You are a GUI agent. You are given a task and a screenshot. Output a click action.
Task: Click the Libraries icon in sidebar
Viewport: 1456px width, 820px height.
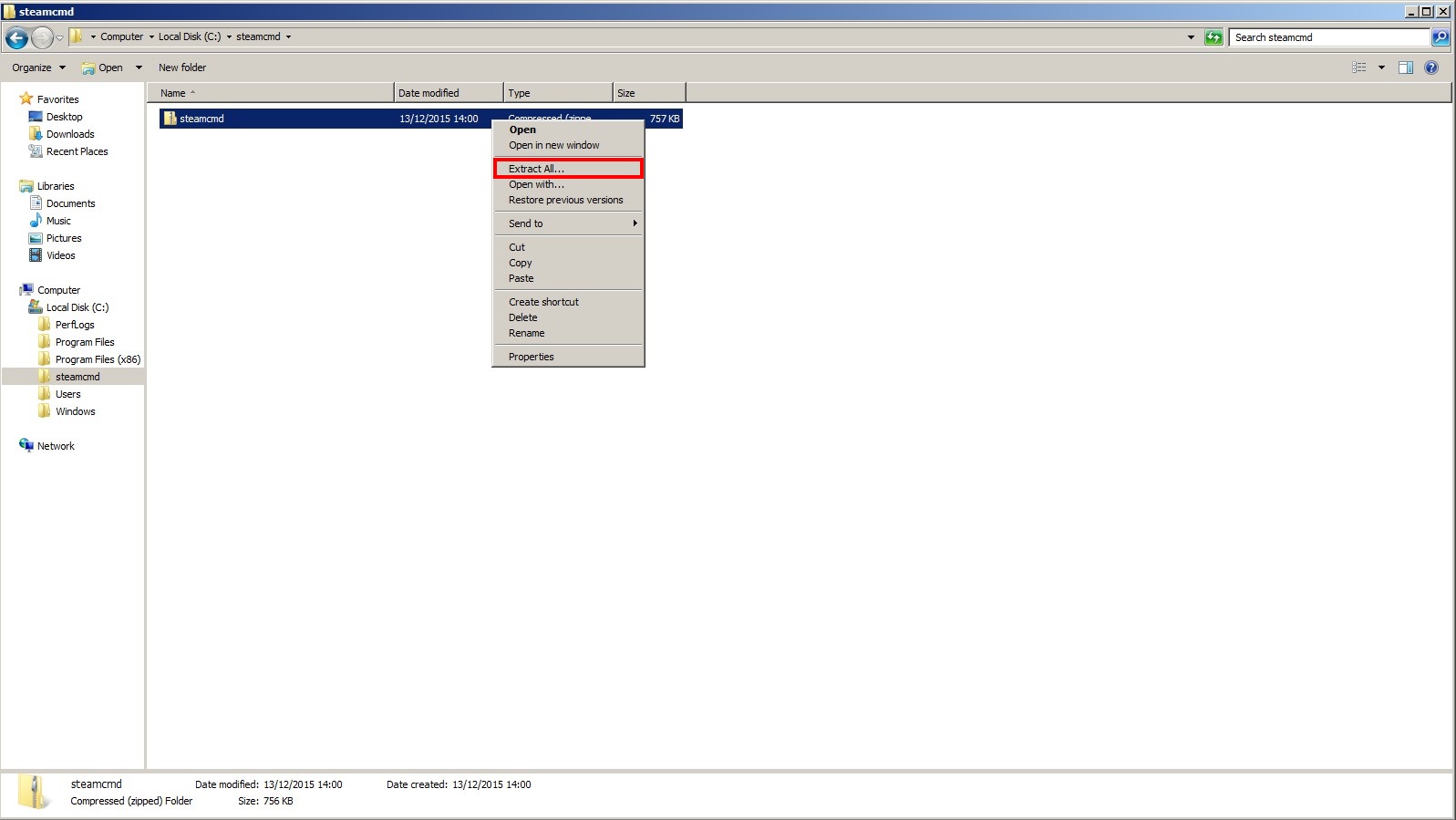(x=26, y=186)
